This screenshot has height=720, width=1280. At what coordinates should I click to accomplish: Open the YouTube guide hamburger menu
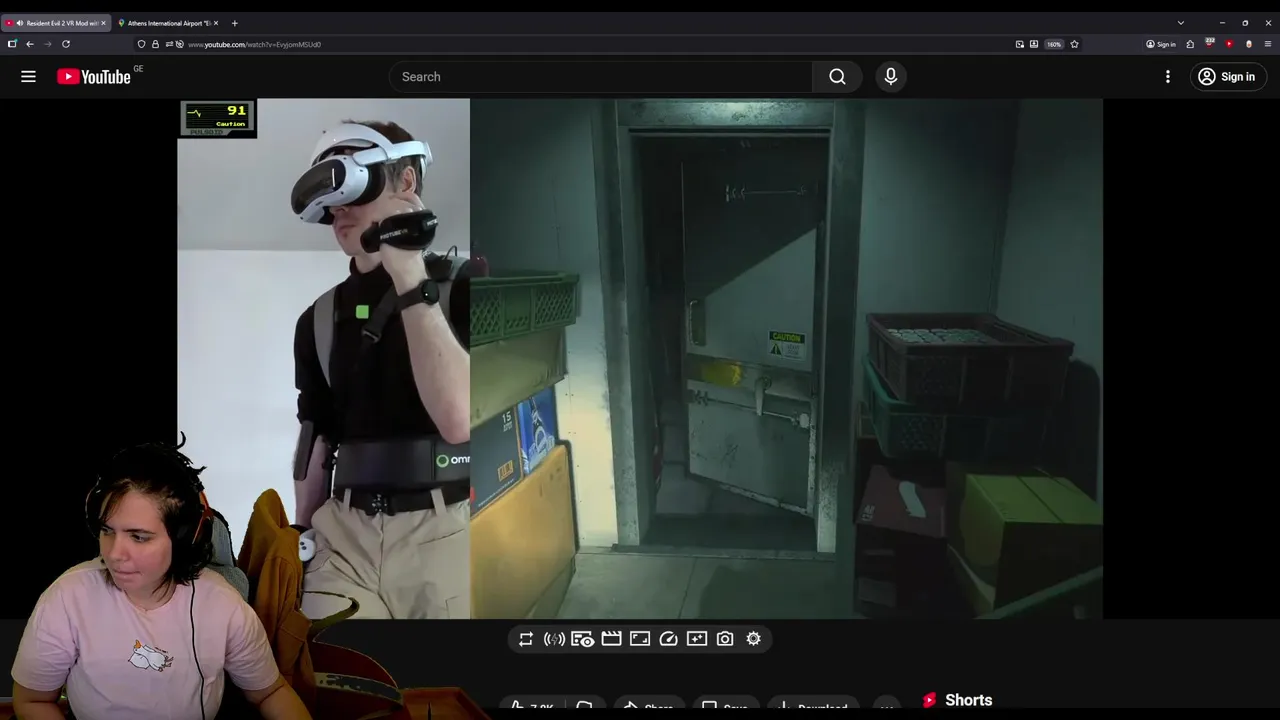[28, 77]
